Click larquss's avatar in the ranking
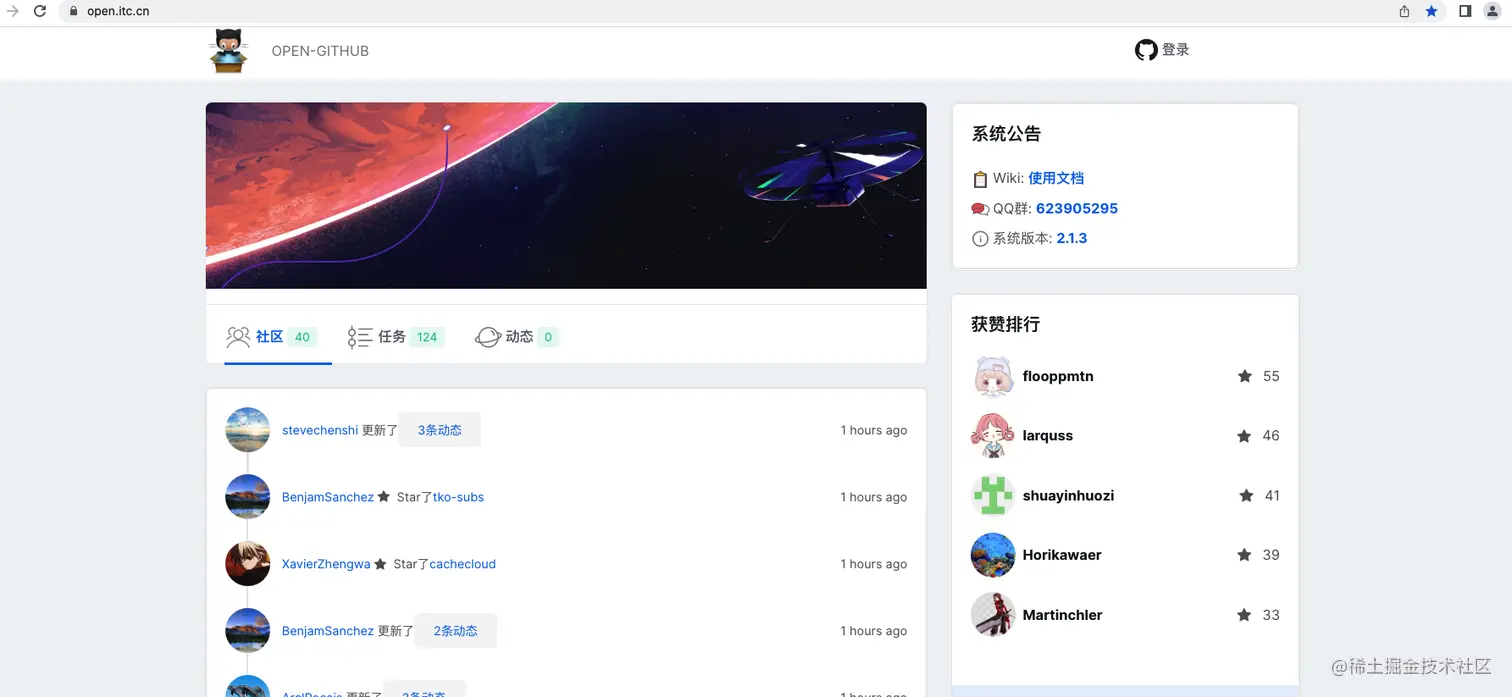1512x697 pixels. click(993, 436)
